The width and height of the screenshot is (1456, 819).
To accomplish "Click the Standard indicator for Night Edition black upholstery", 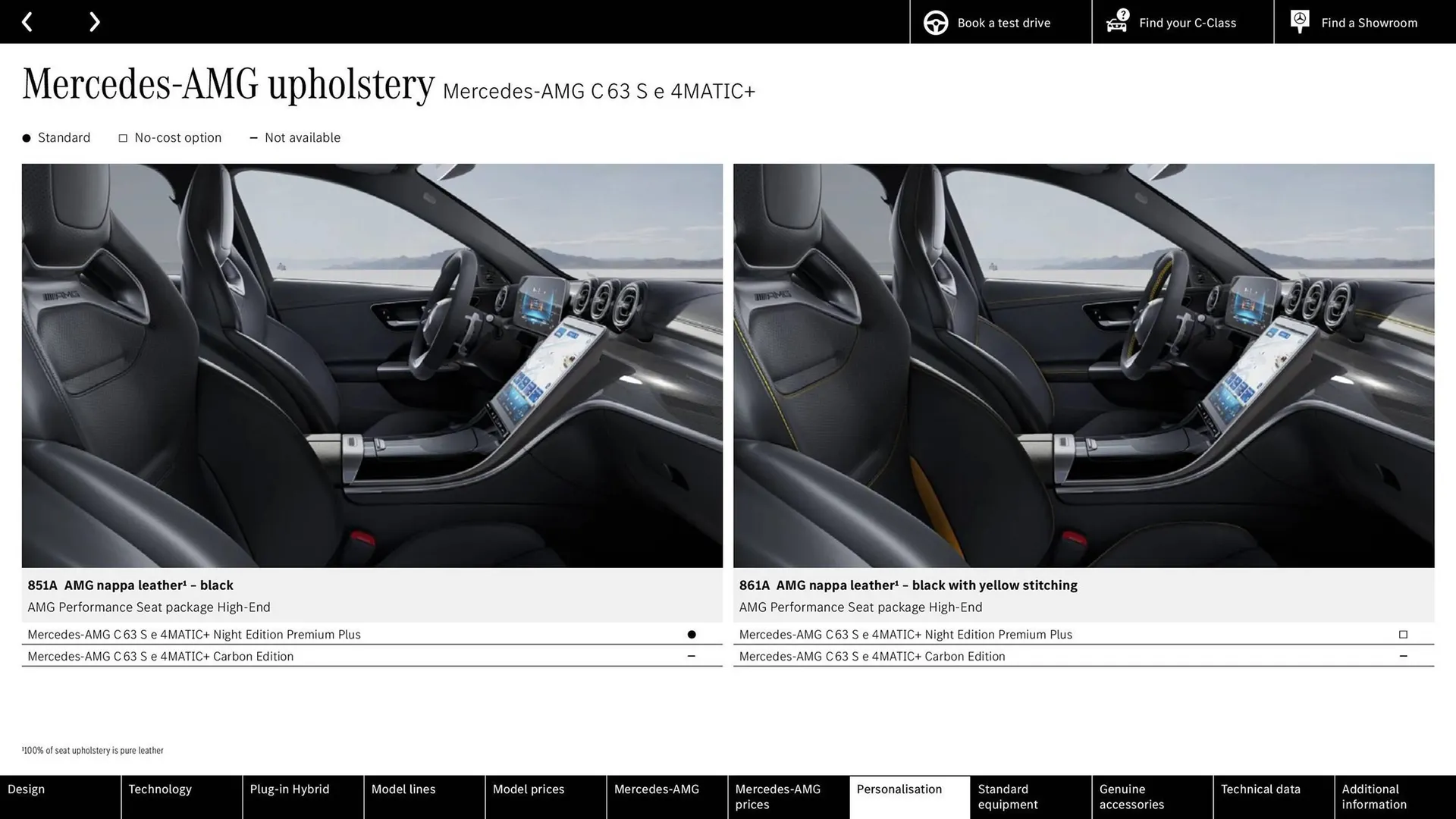I will pos(692,634).
